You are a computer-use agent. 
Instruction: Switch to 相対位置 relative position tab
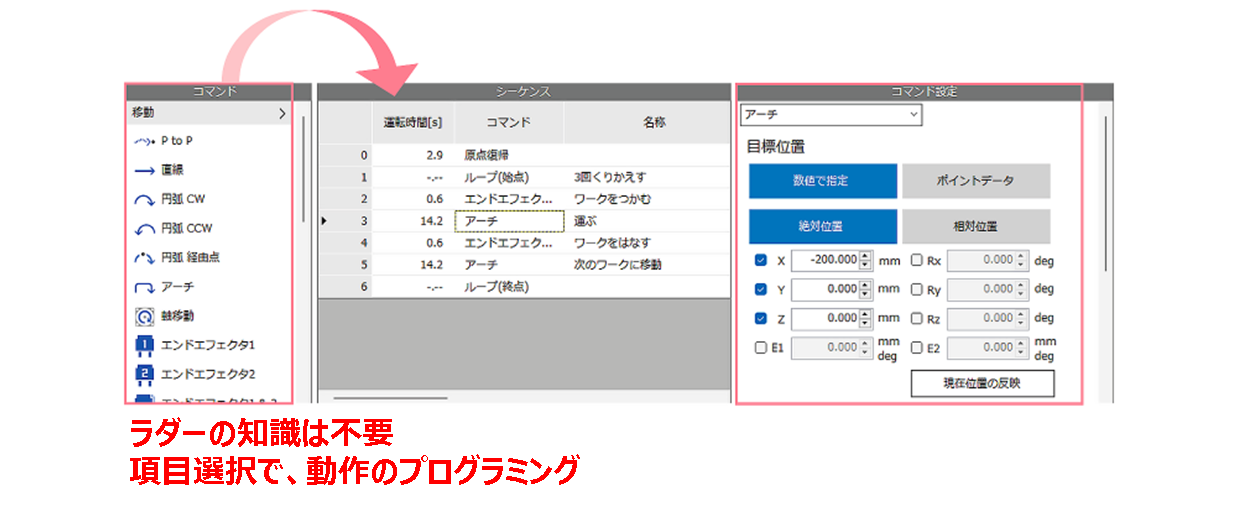point(975,226)
